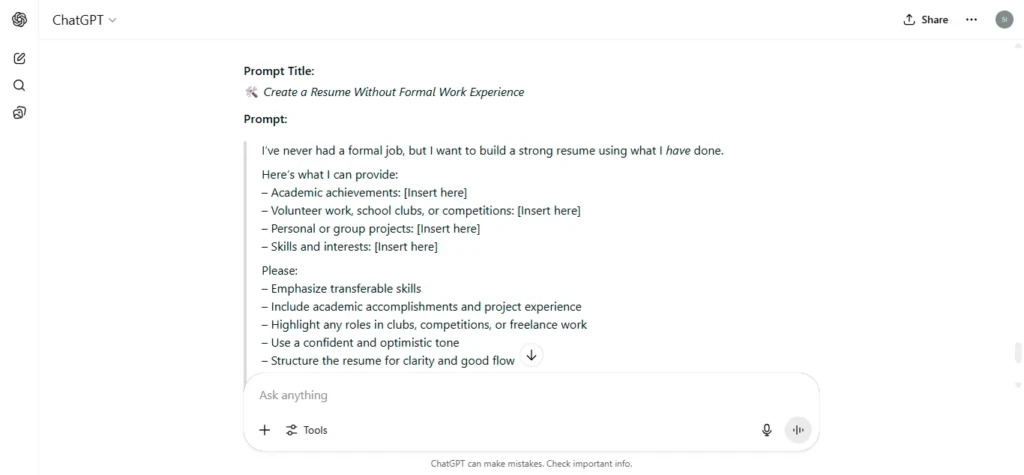
Task: Start voice mode with waveform button
Action: (x=797, y=430)
